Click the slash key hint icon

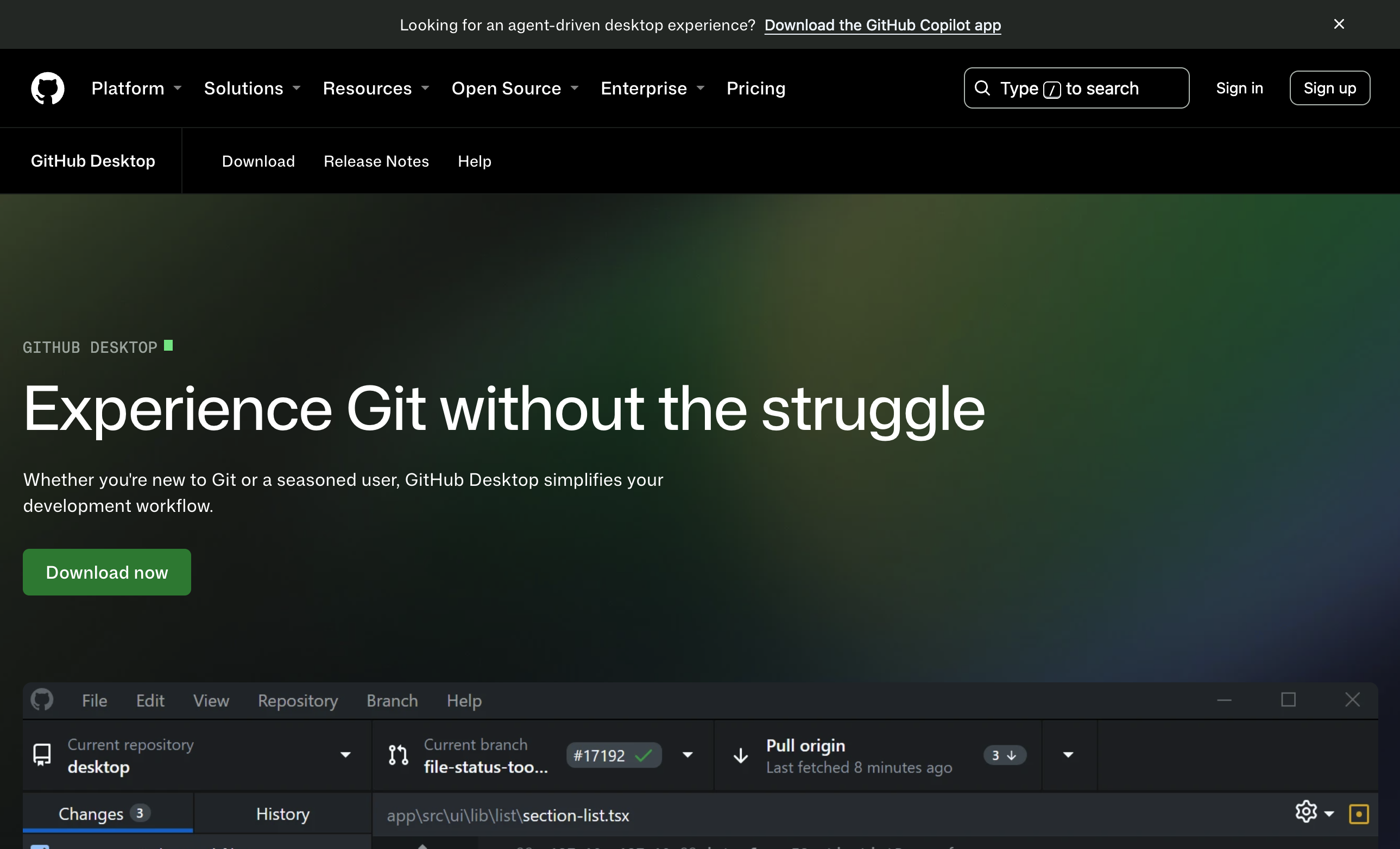coord(1052,89)
